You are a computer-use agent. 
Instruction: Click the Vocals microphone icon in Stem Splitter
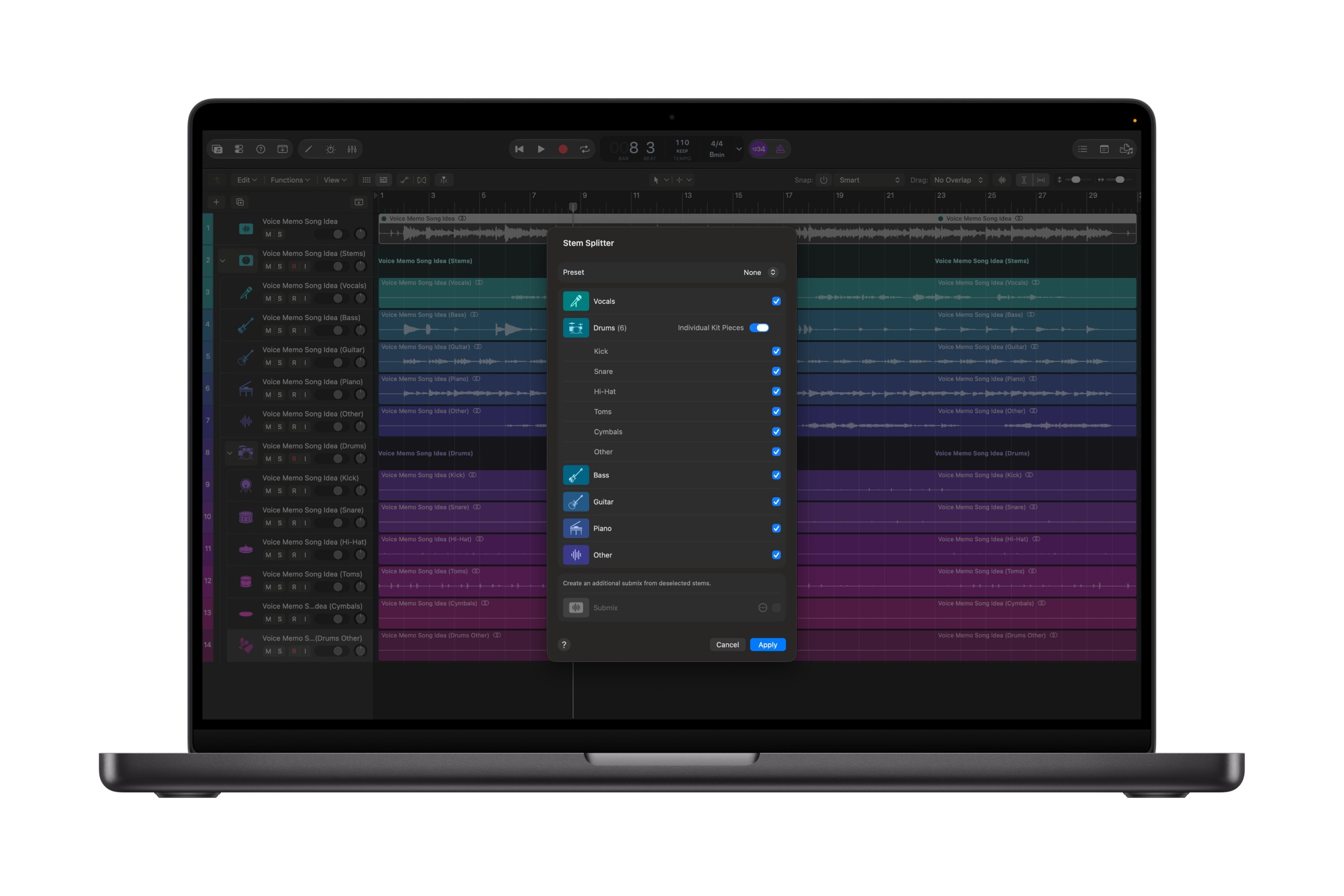[x=575, y=301]
